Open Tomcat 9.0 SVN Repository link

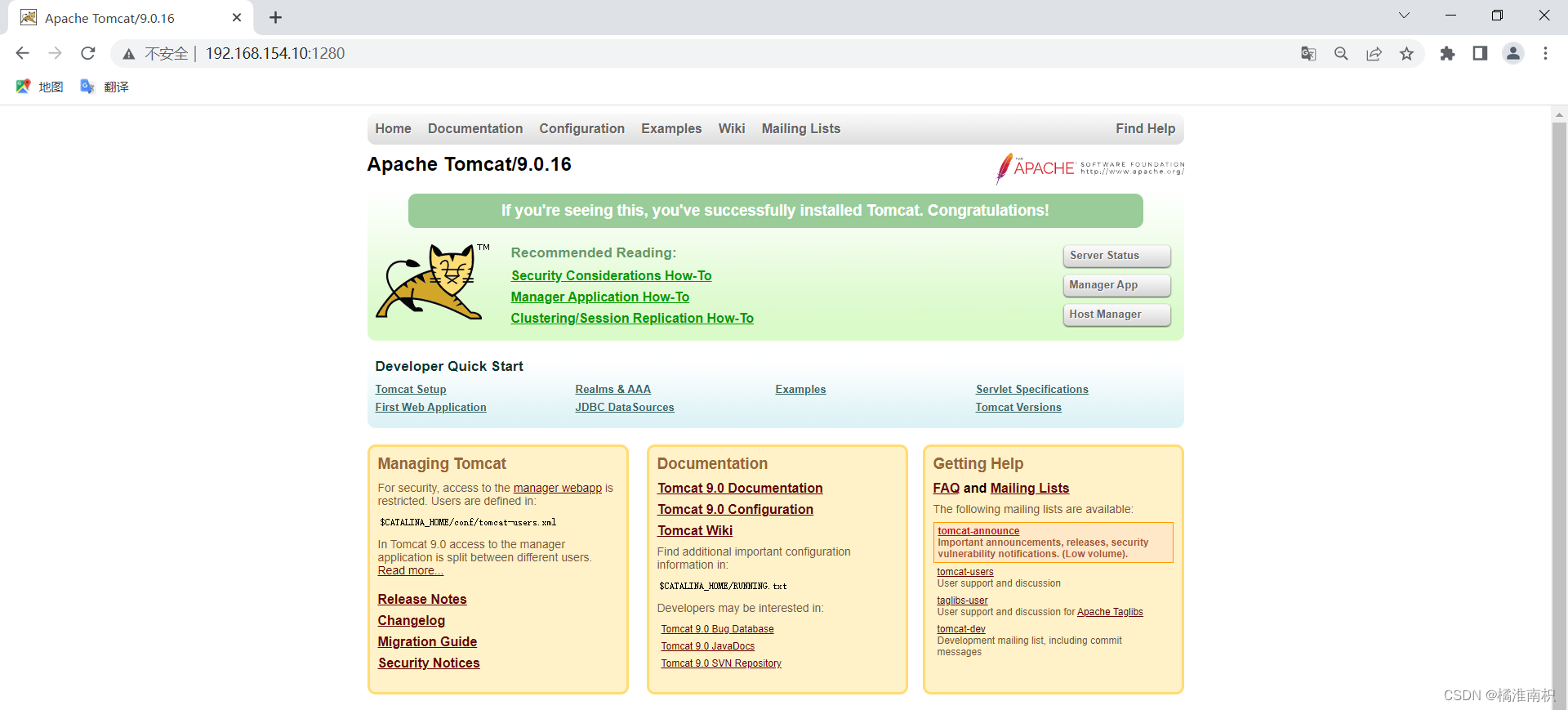pos(721,663)
